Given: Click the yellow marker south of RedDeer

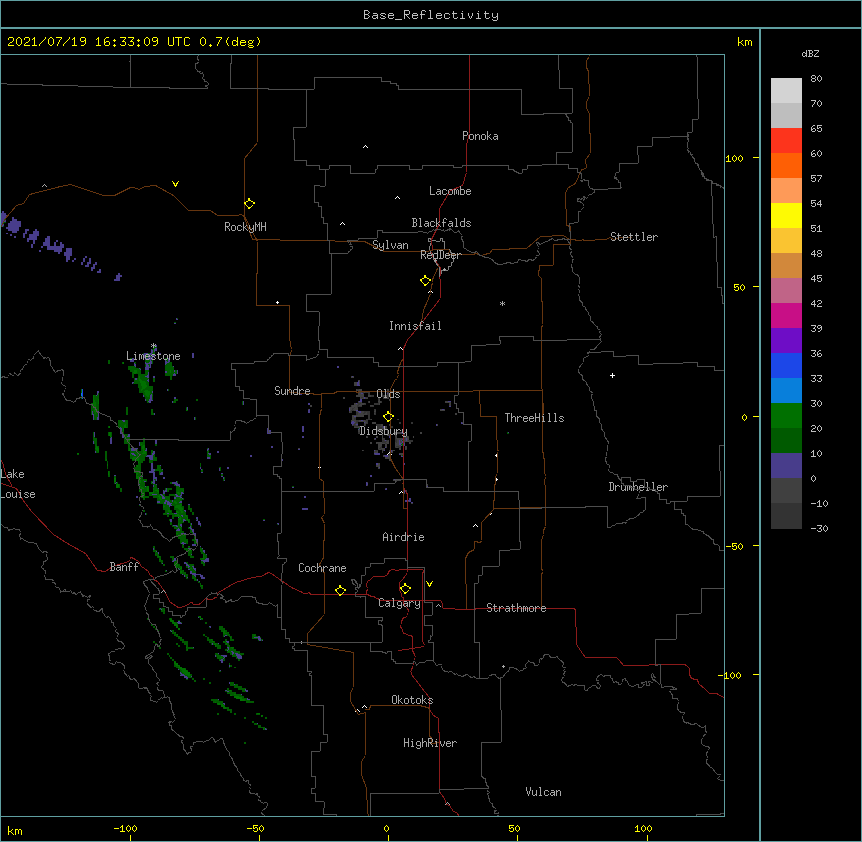Looking at the screenshot, I should (425, 281).
